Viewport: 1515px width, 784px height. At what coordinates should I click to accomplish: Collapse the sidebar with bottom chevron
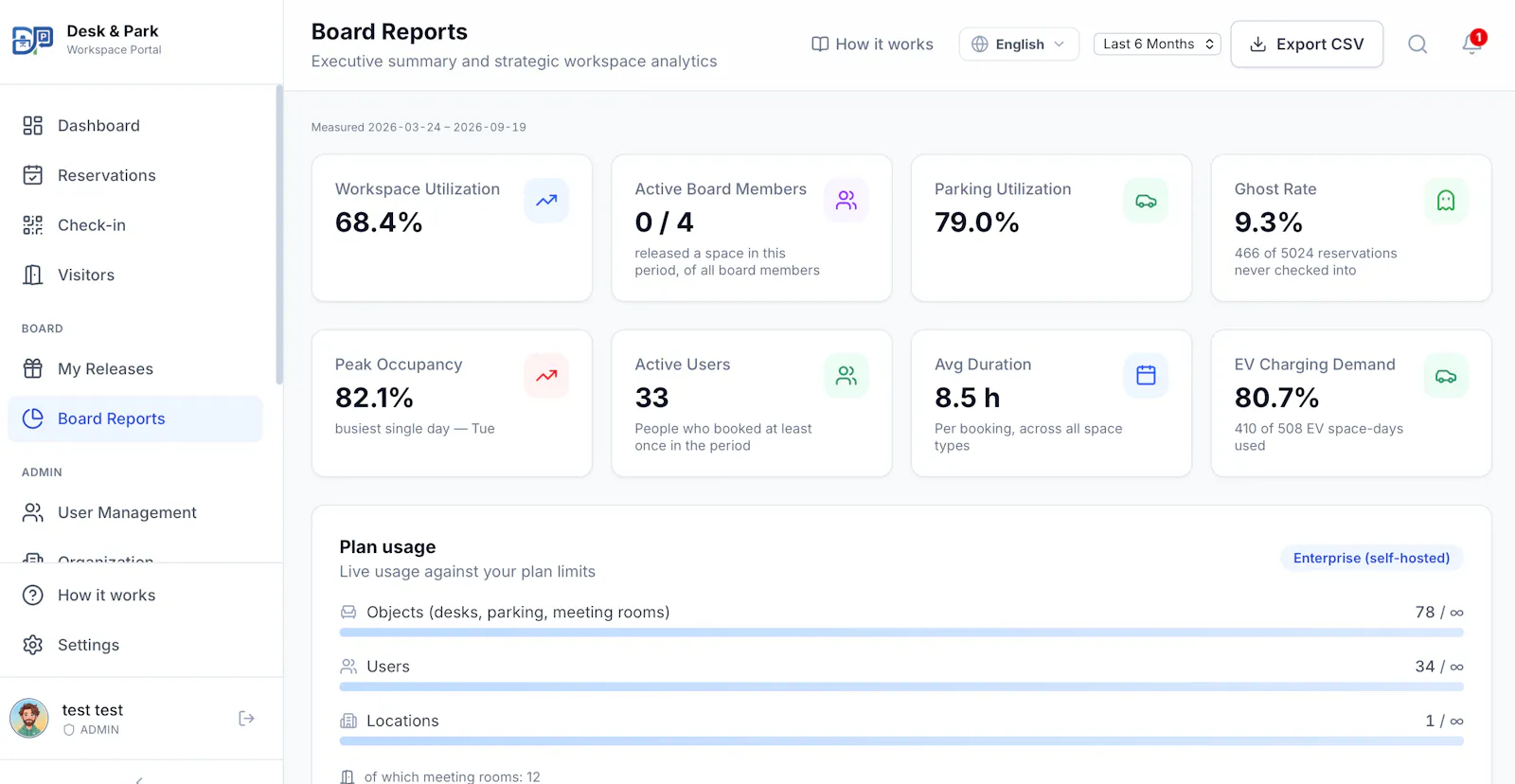click(x=140, y=779)
